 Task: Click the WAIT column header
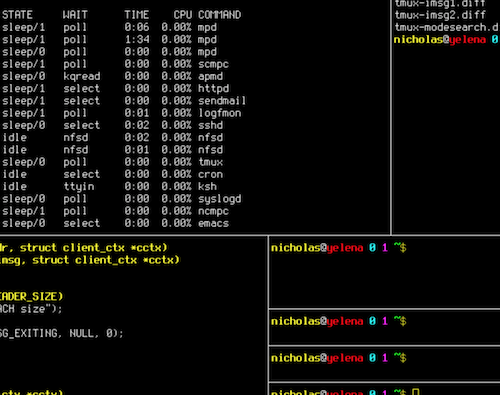(x=75, y=15)
